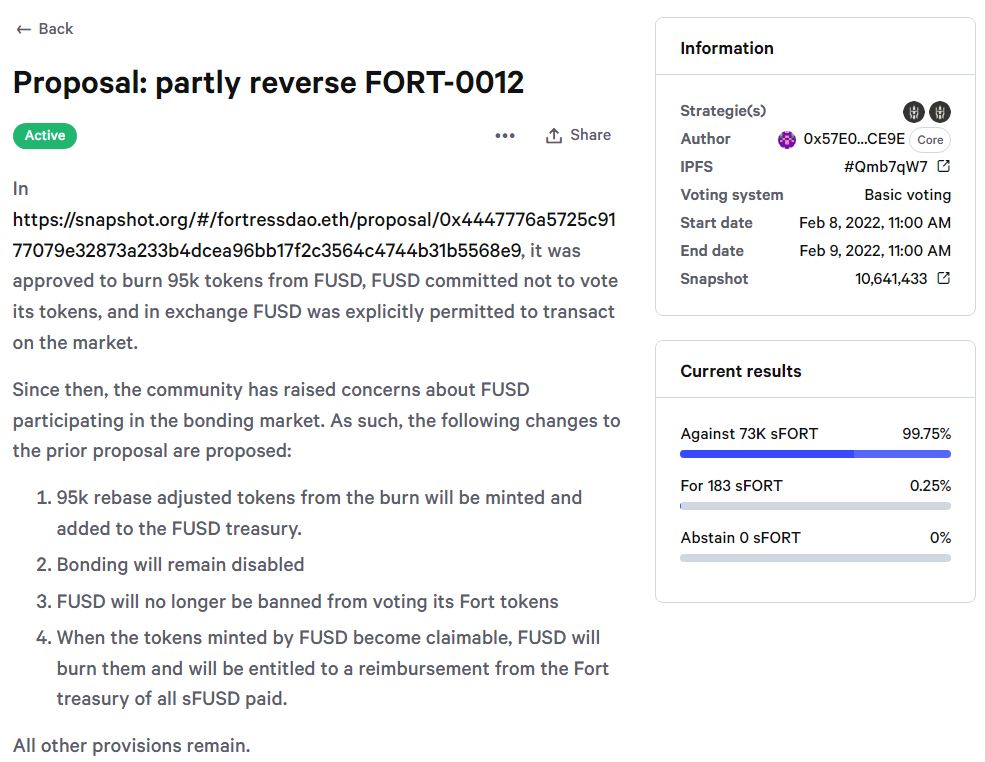Click the Share button
The width and height of the screenshot is (985, 762).
(x=578, y=135)
